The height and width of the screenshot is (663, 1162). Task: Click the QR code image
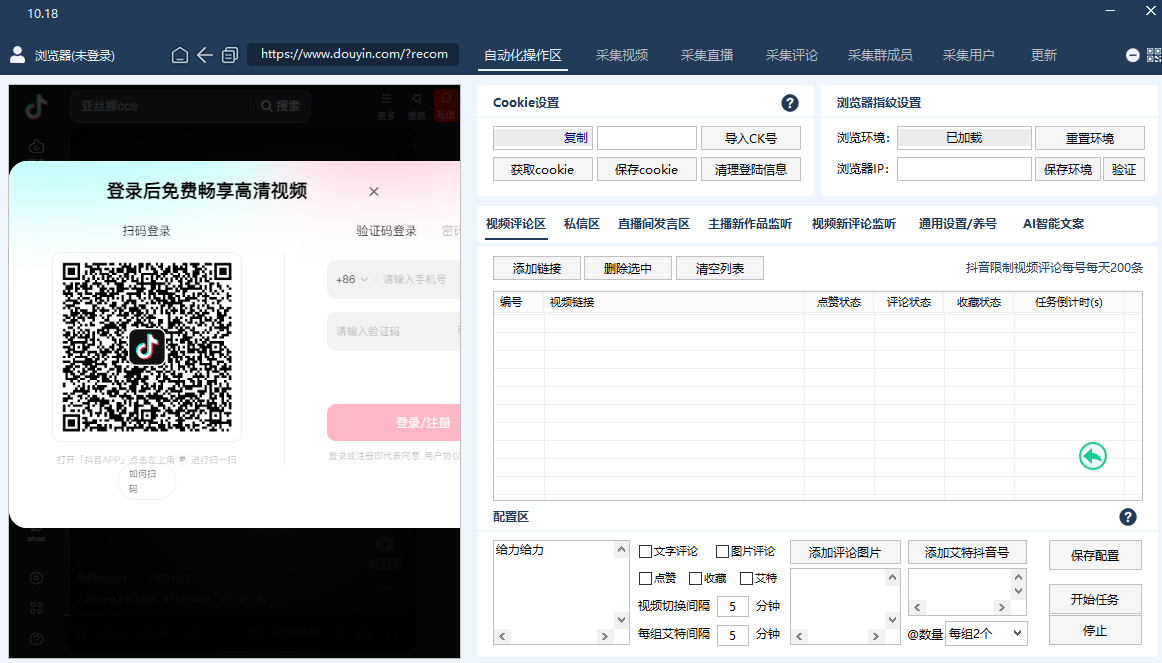pos(147,347)
